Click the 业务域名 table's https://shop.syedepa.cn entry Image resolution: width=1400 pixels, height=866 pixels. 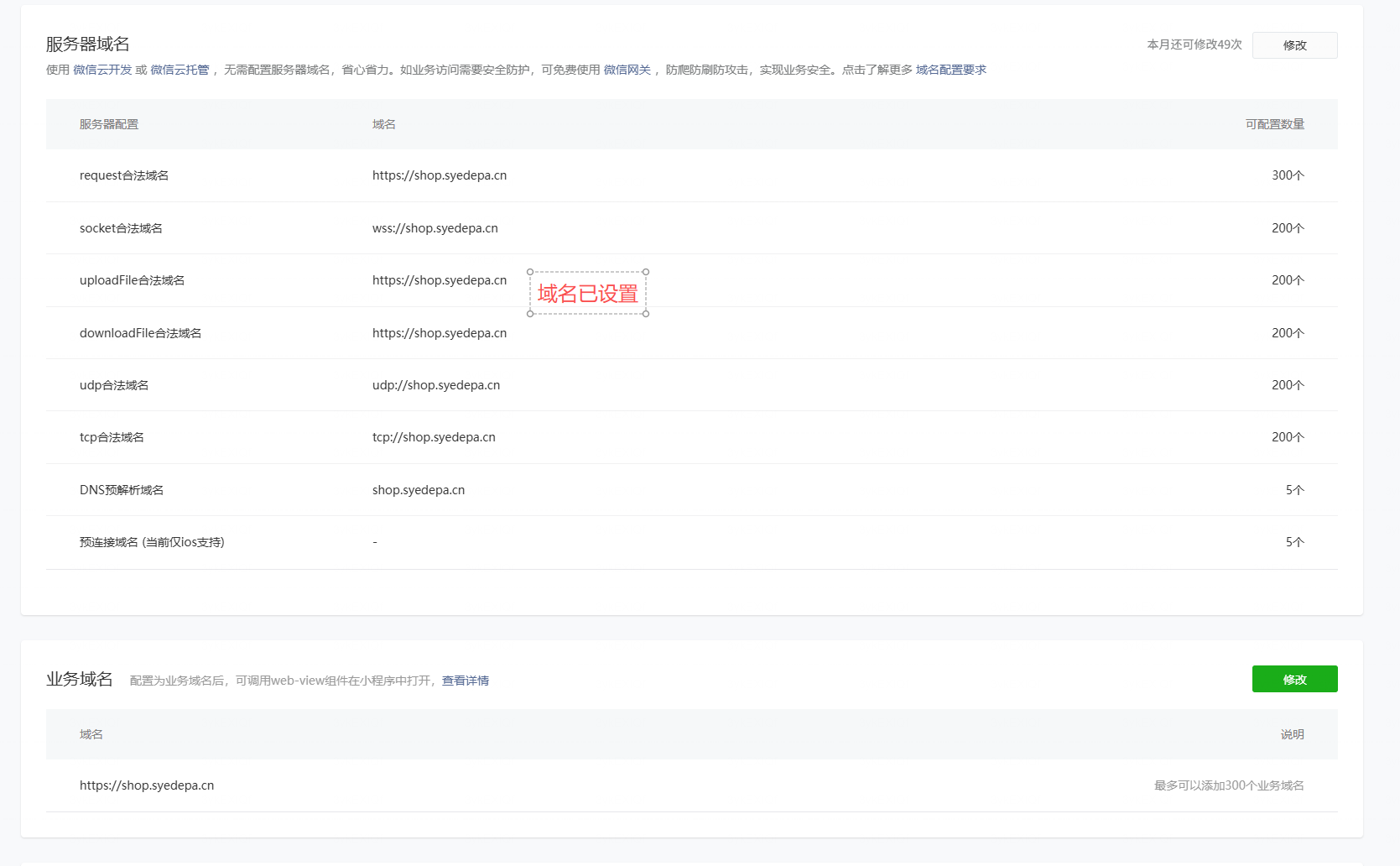[x=147, y=785]
